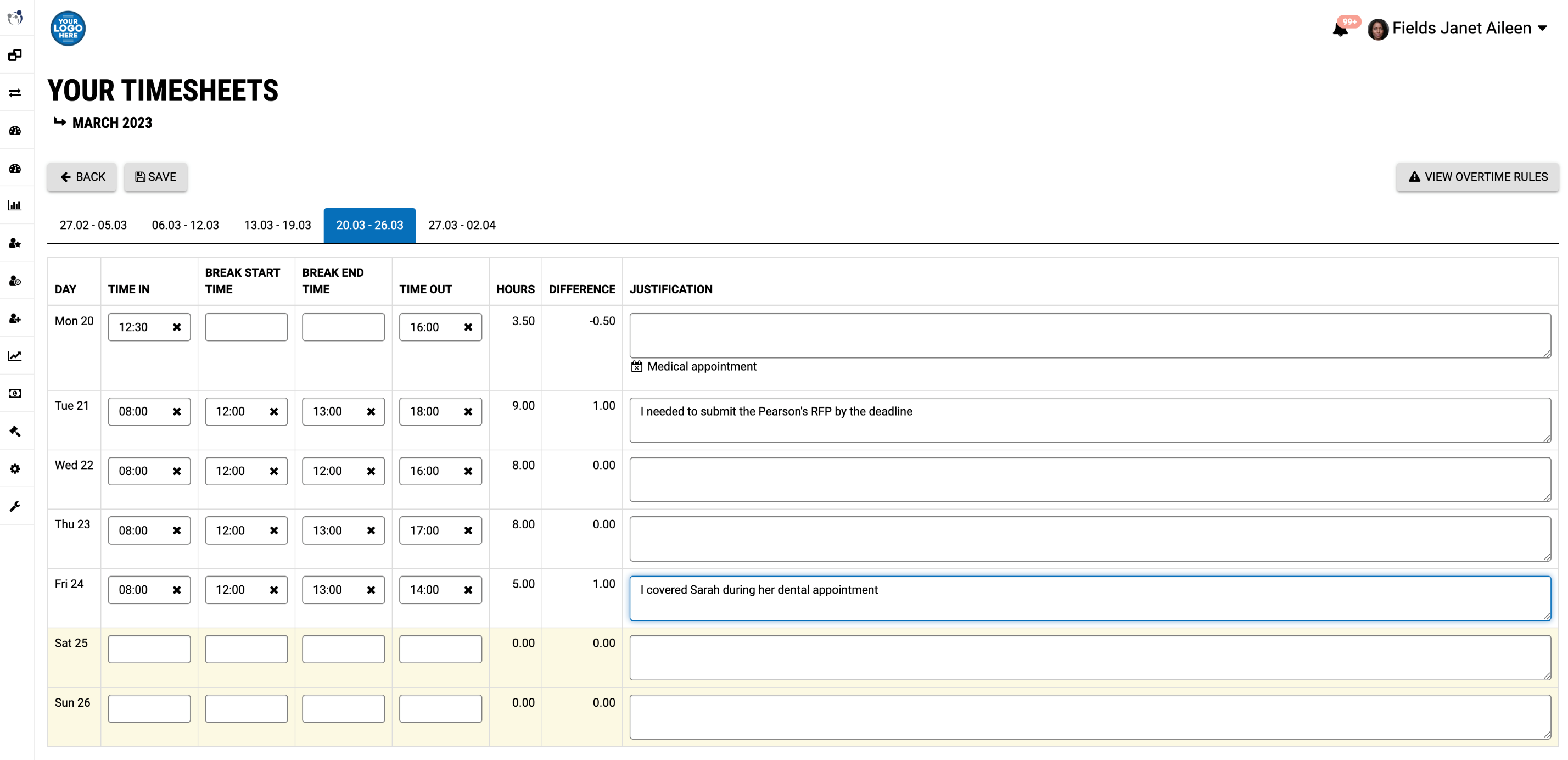
Task: Clear Friday's 08:00 time in value
Action: (177, 591)
